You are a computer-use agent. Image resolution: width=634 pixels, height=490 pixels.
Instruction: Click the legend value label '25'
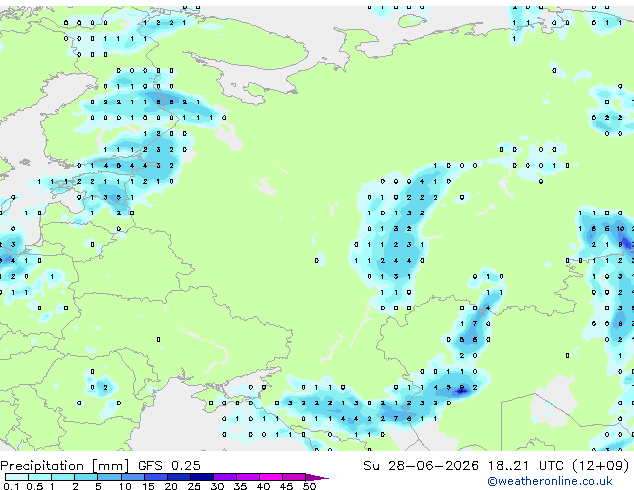[194, 486]
